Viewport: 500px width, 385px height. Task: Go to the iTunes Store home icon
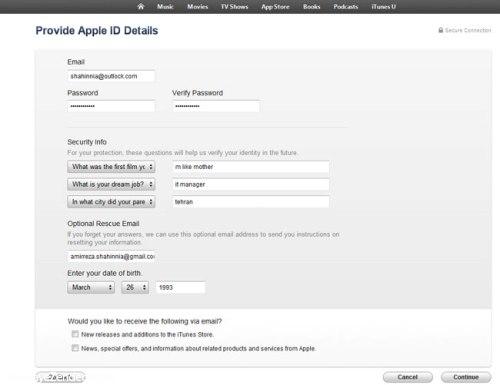[141, 6]
